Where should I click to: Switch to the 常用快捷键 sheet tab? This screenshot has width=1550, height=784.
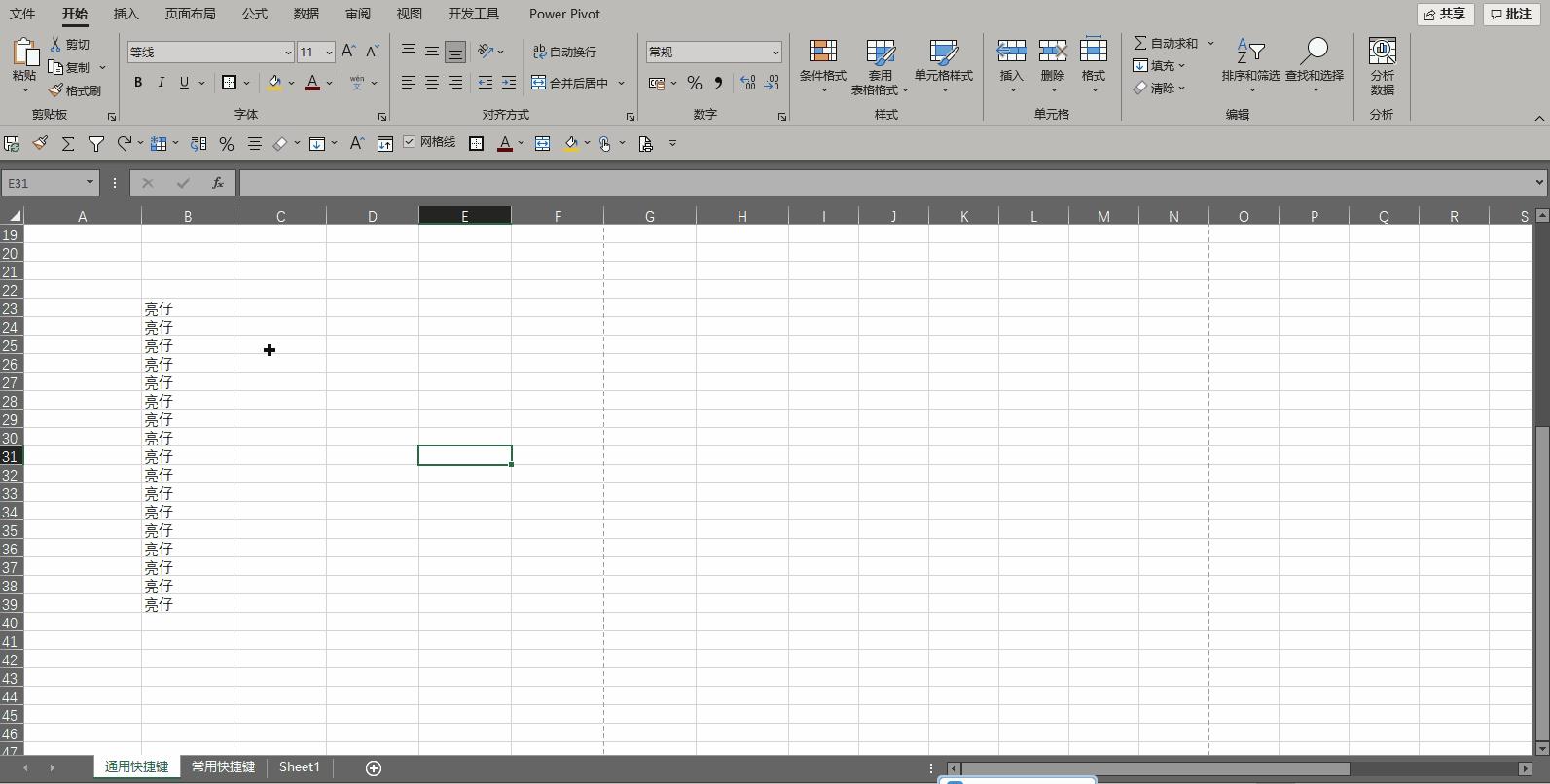(x=223, y=766)
